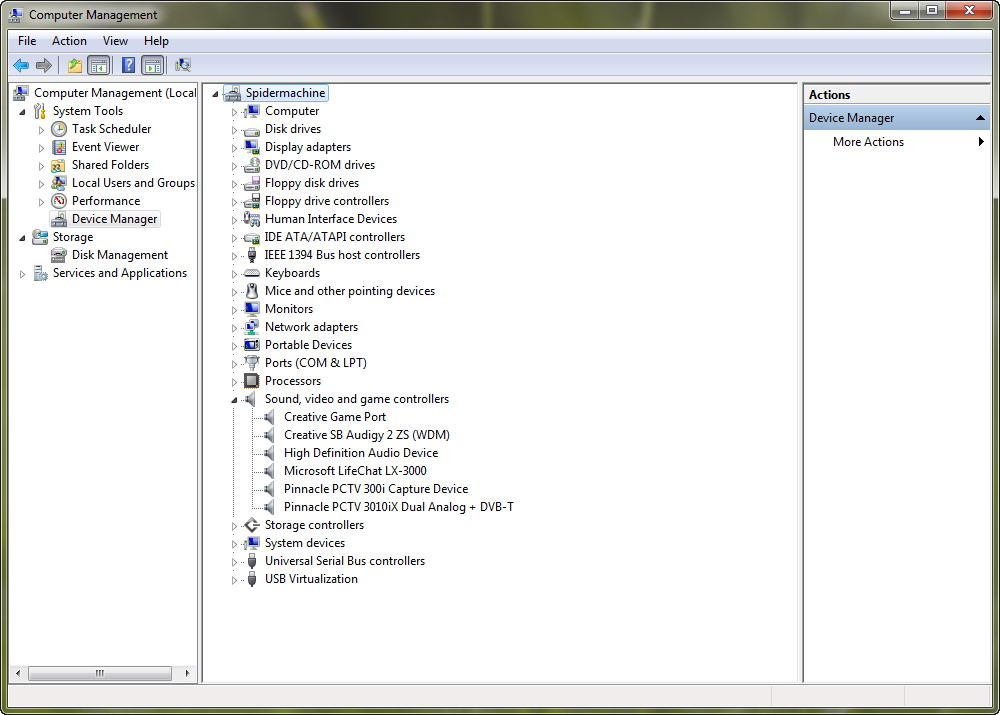Expand the Portable Devices category
The height and width of the screenshot is (715, 1000).
(234, 346)
